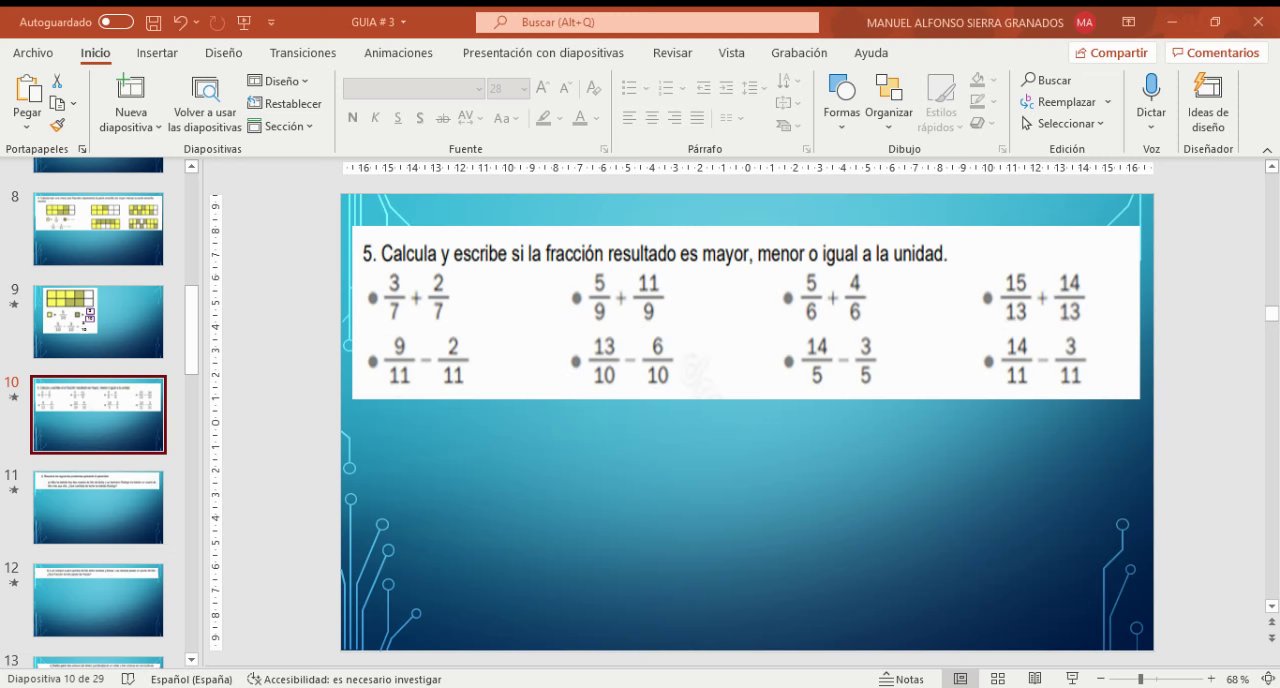Open ribbon display options
The width and height of the screenshot is (1280, 688).
(1128, 22)
